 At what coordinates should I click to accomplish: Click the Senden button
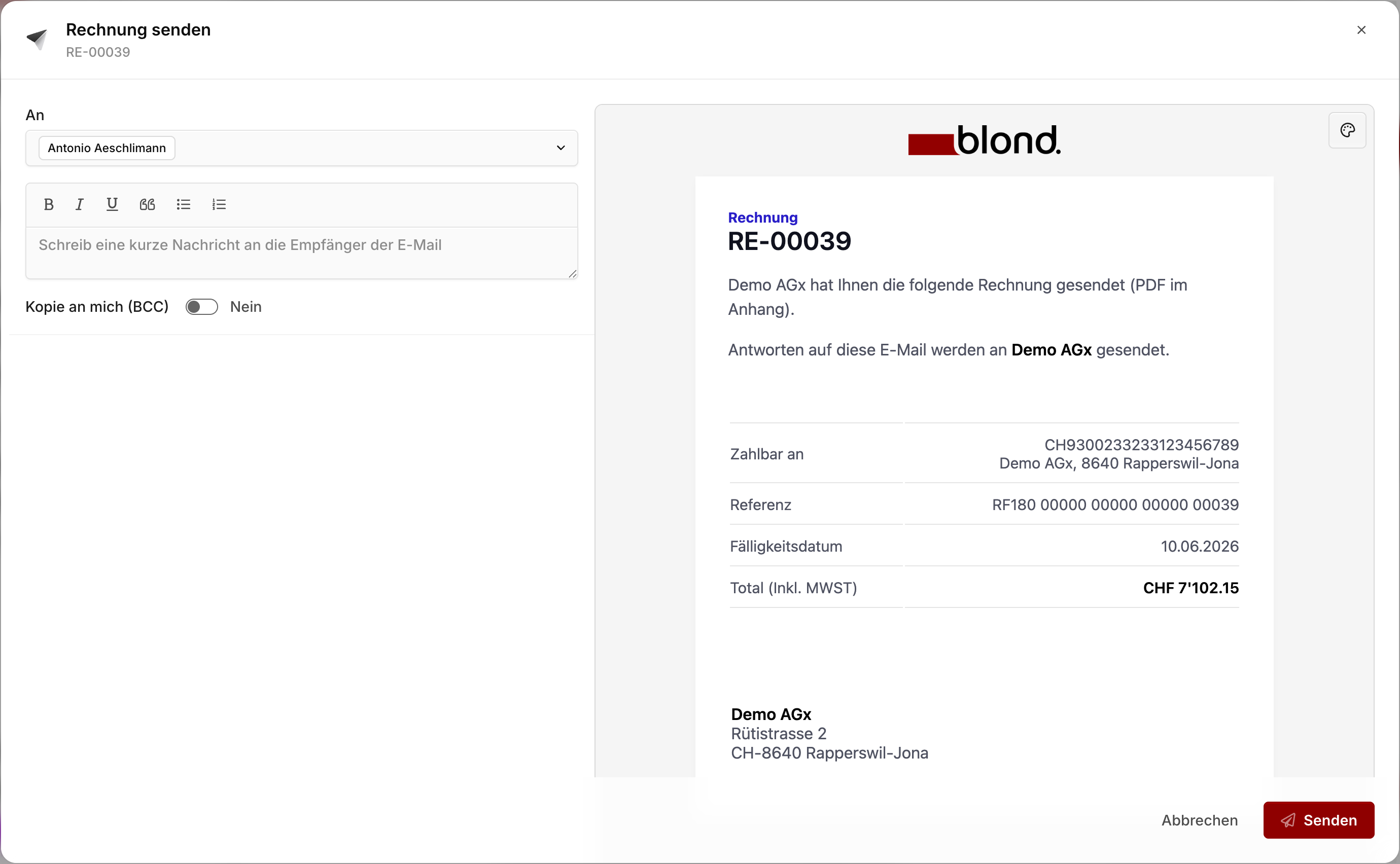click(x=1318, y=820)
